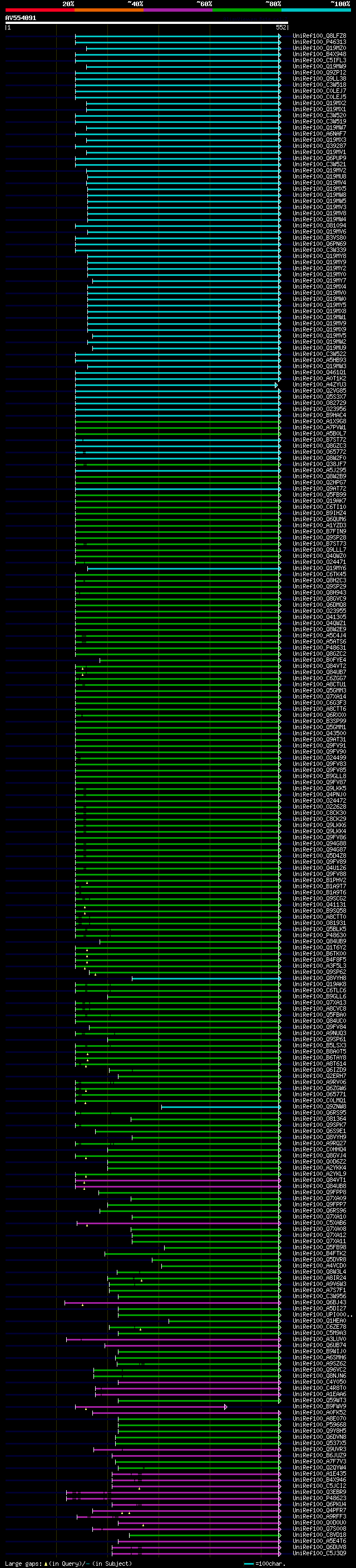Select hit UniRef100_Q9ZPI2

pyautogui.click(x=319, y=72)
